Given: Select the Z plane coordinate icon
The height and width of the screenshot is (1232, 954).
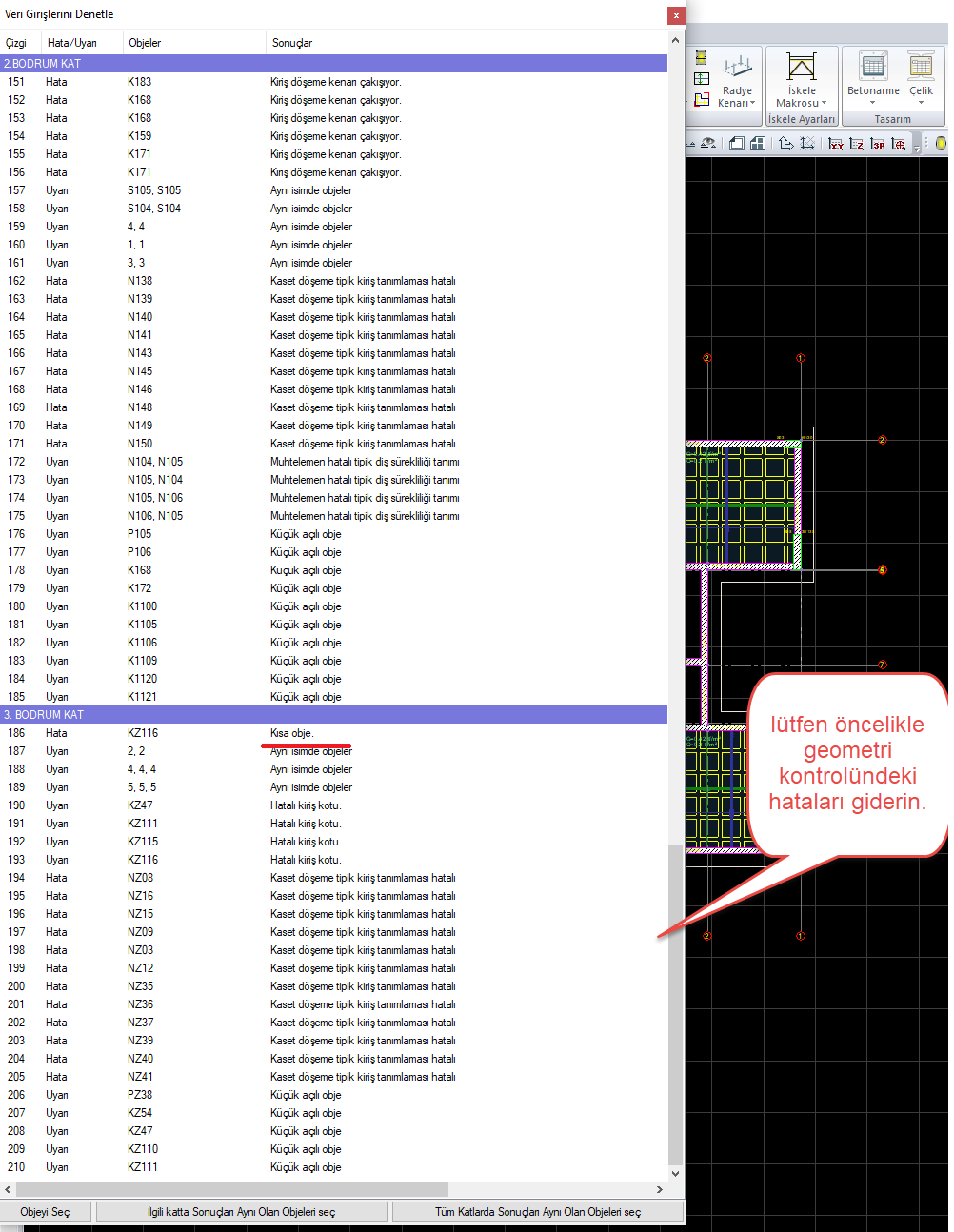Looking at the screenshot, I should [x=857, y=144].
